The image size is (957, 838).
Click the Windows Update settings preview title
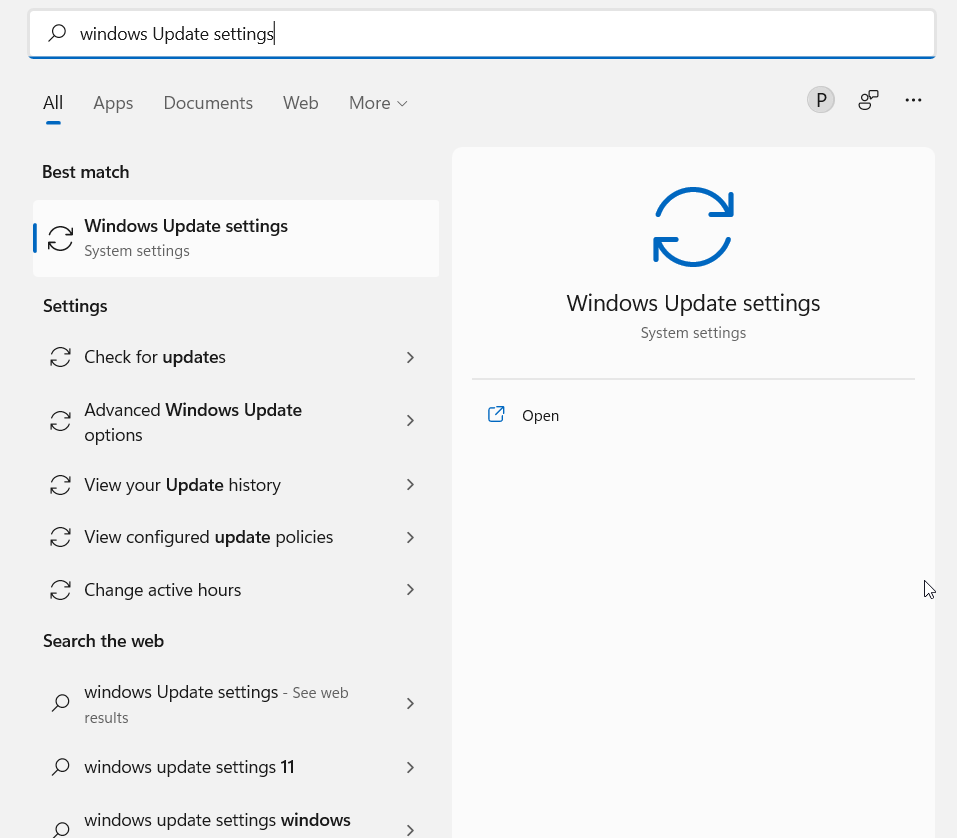coord(693,303)
